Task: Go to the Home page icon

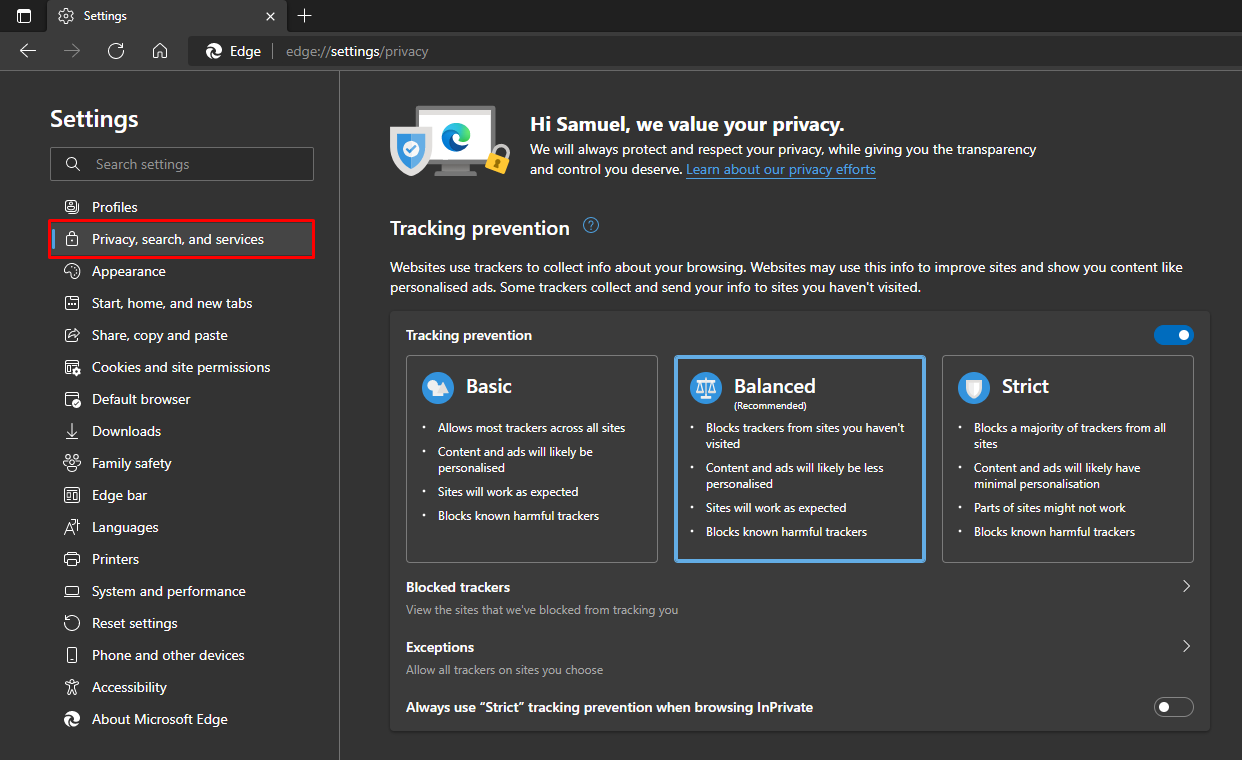Action: pos(160,51)
